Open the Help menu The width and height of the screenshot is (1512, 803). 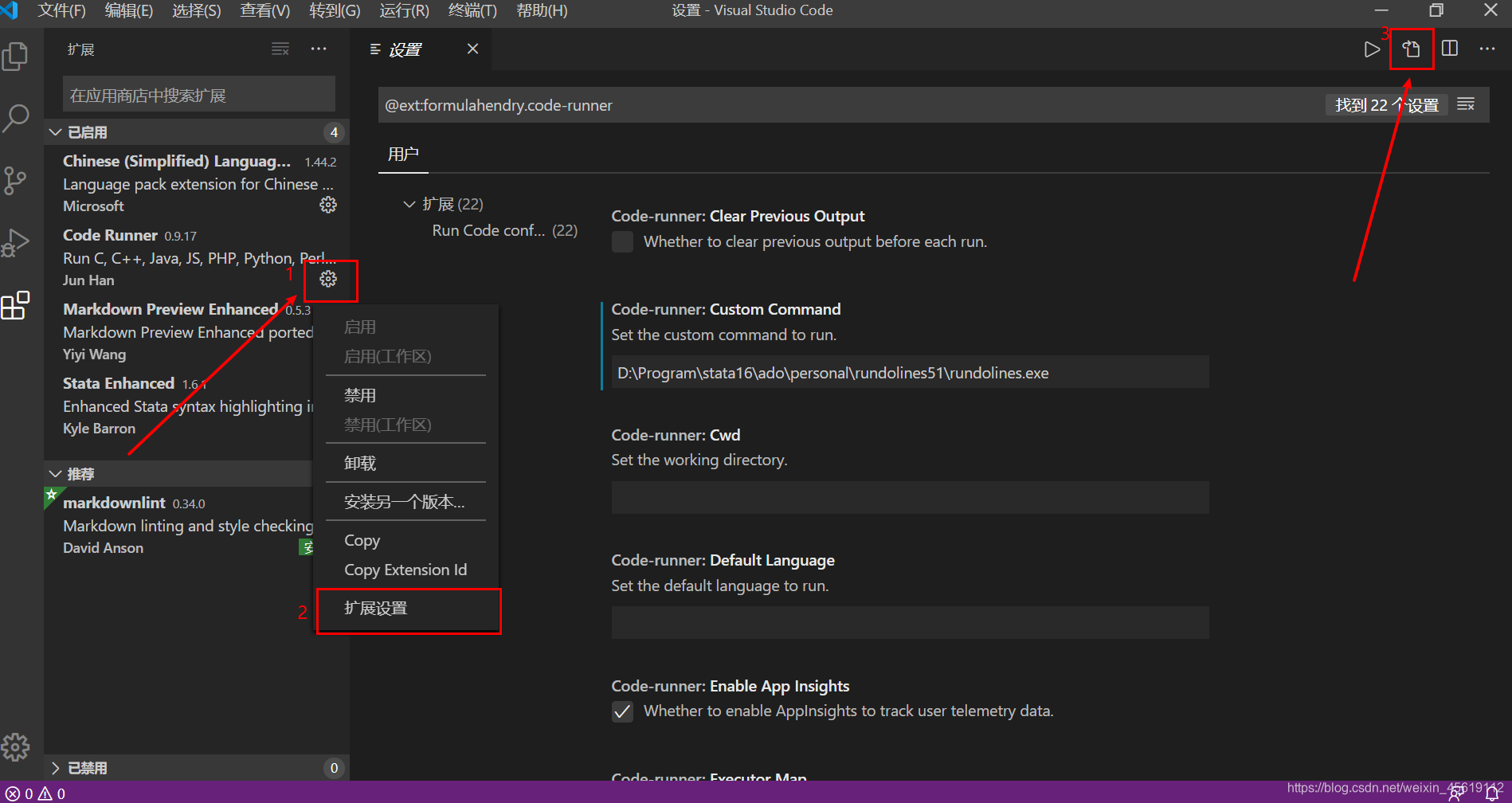(542, 10)
